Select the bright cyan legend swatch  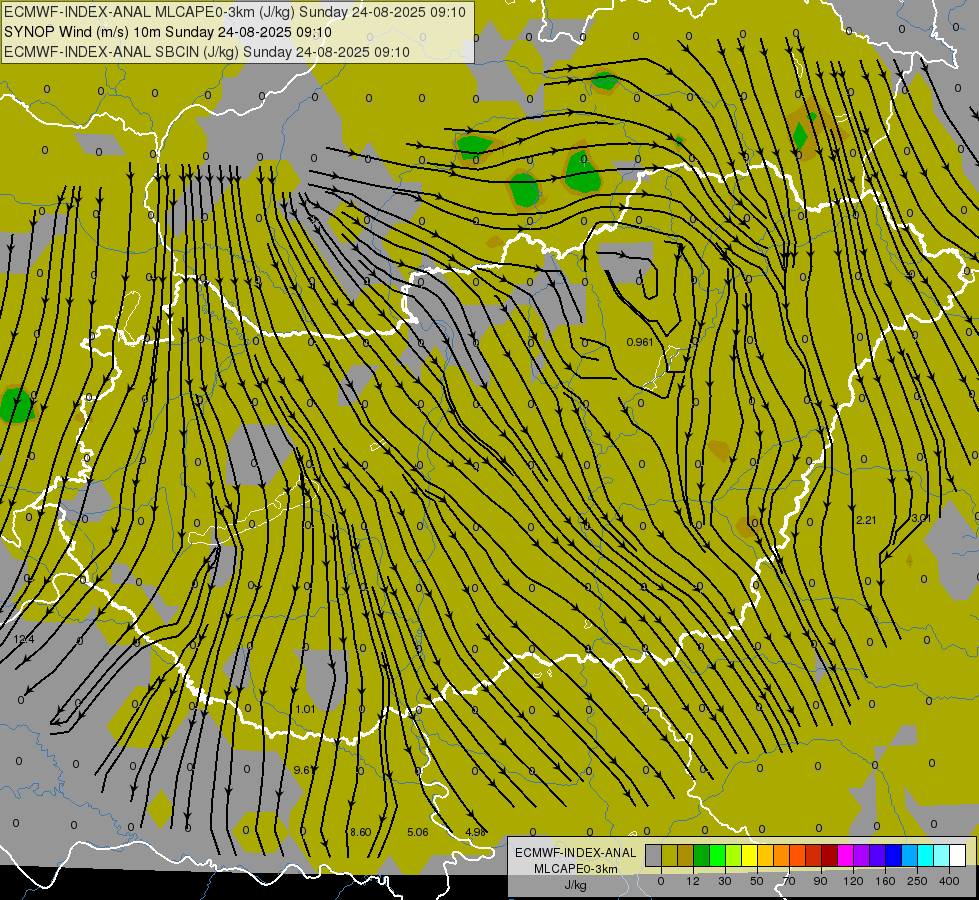pyautogui.click(x=926, y=855)
